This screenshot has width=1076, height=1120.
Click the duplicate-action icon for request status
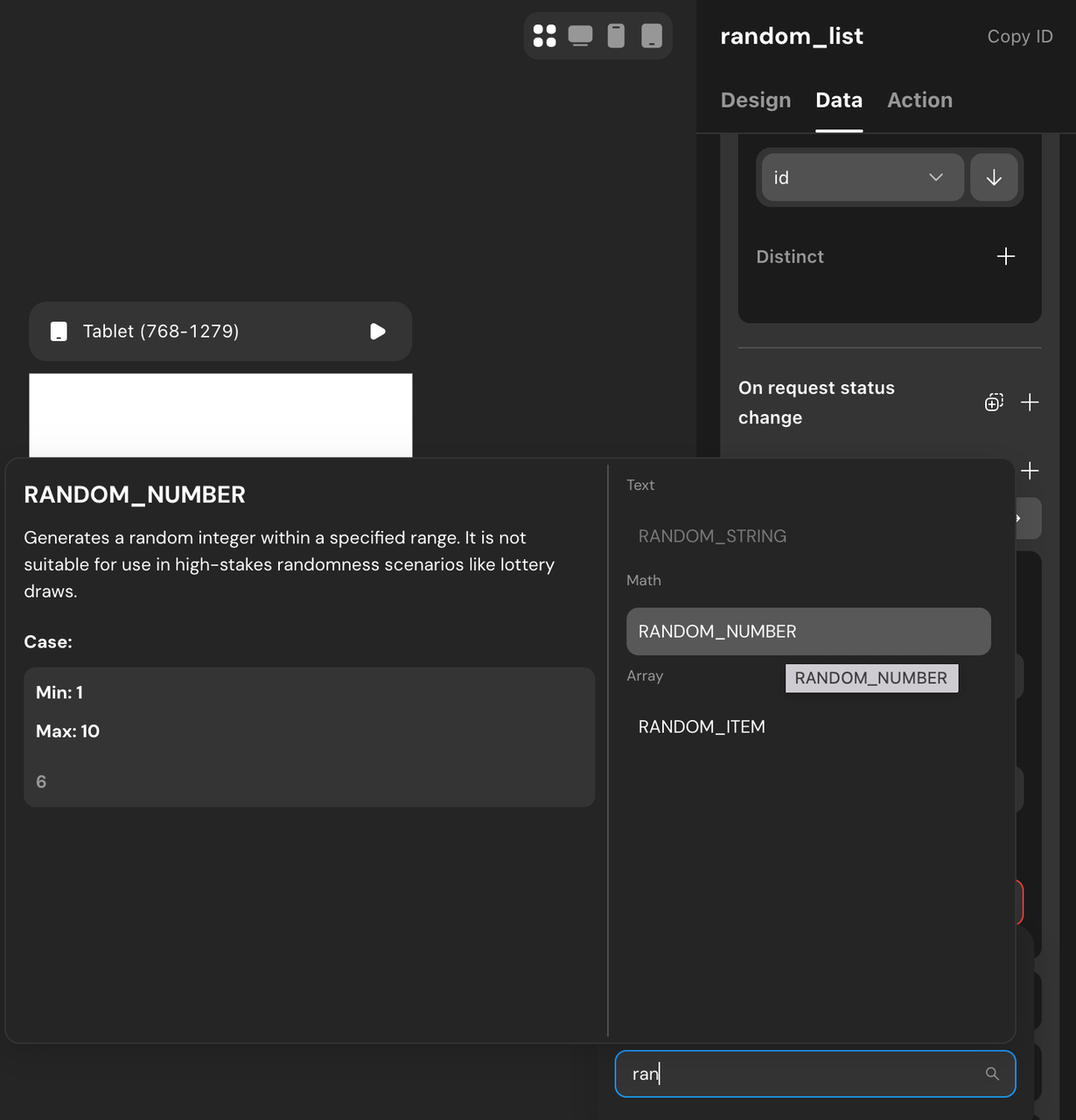(994, 402)
